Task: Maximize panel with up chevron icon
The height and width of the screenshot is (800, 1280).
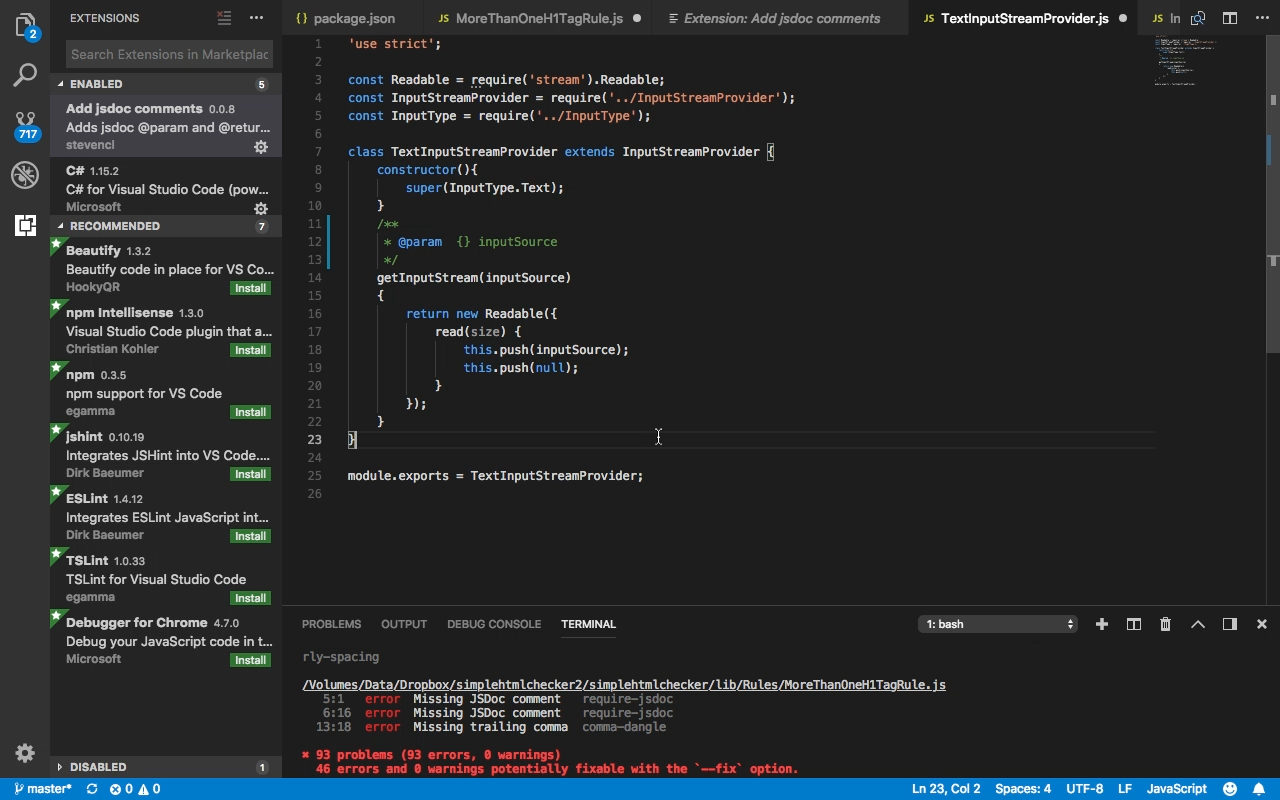Action: point(1198,624)
